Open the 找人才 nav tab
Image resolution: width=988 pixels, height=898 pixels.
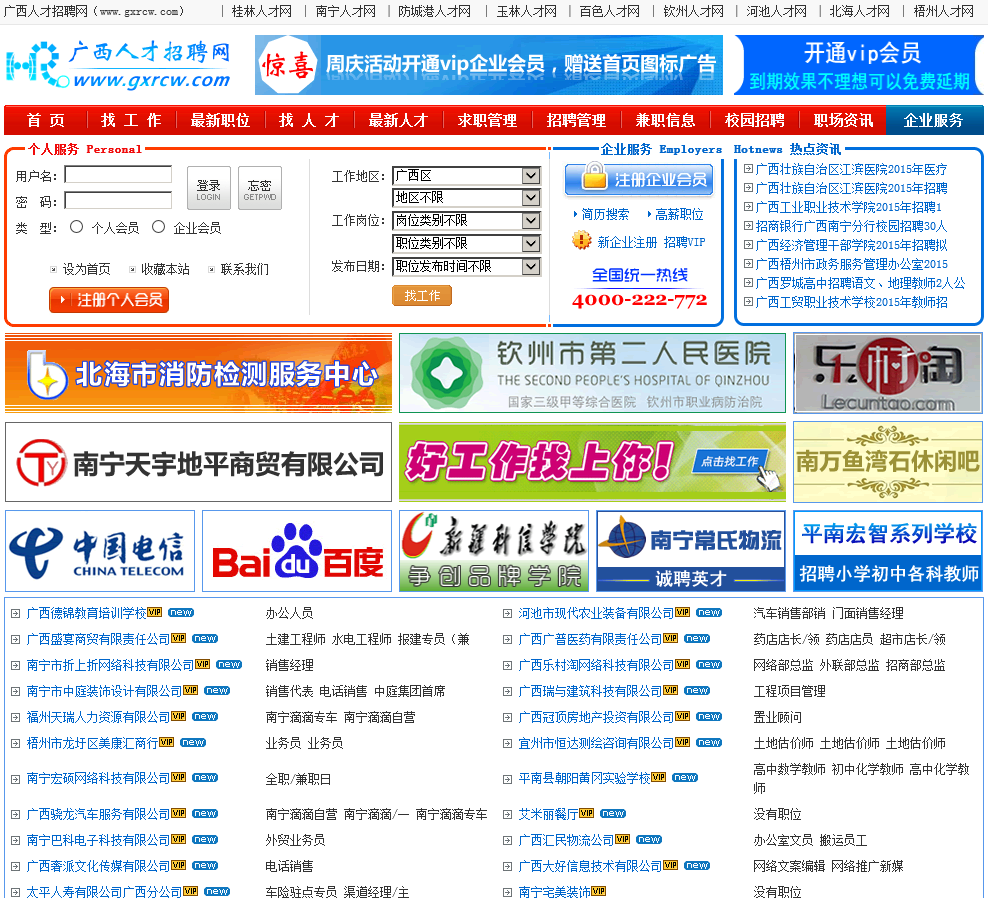point(309,120)
